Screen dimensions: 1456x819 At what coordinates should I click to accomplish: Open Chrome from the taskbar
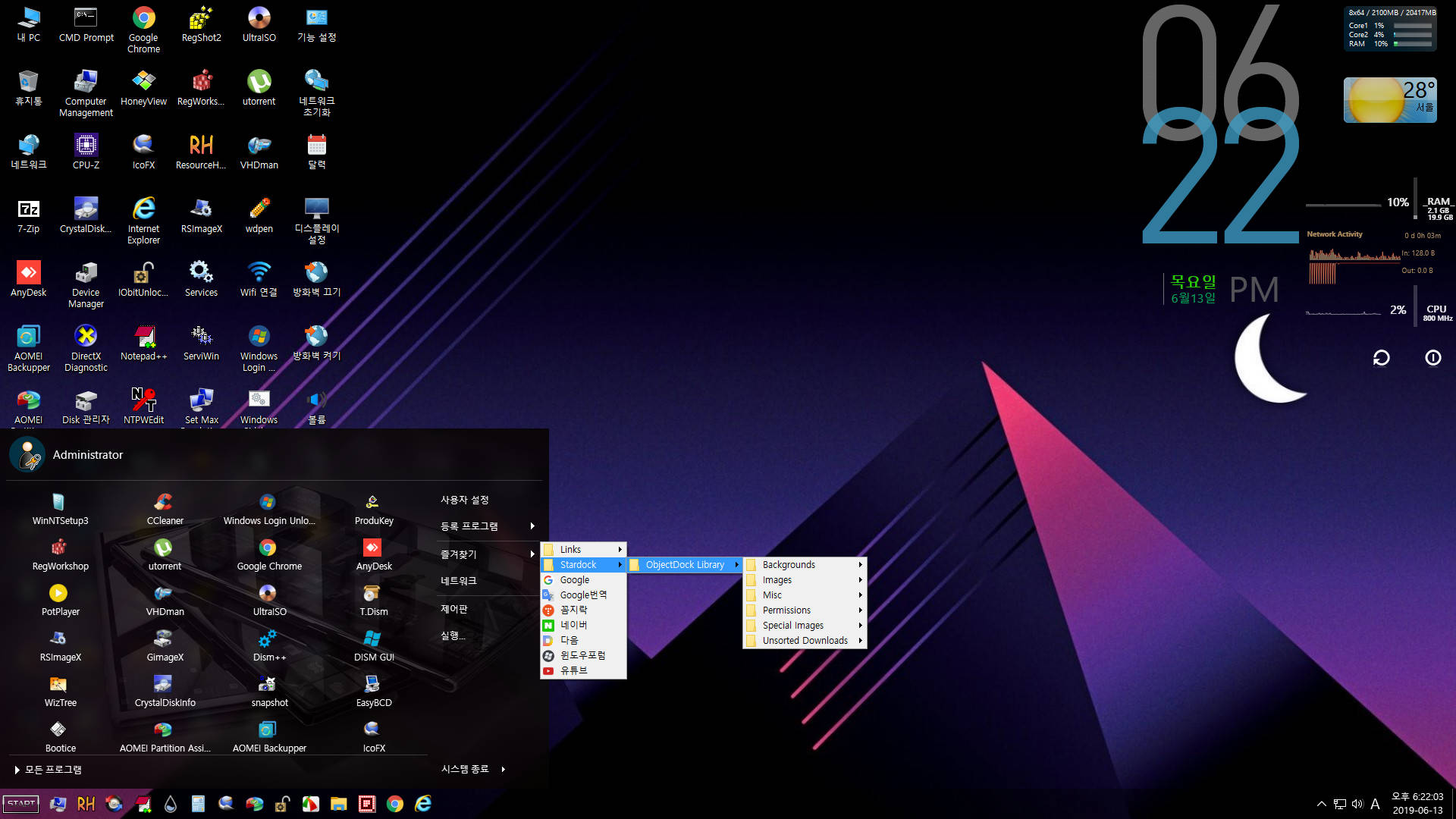click(394, 804)
